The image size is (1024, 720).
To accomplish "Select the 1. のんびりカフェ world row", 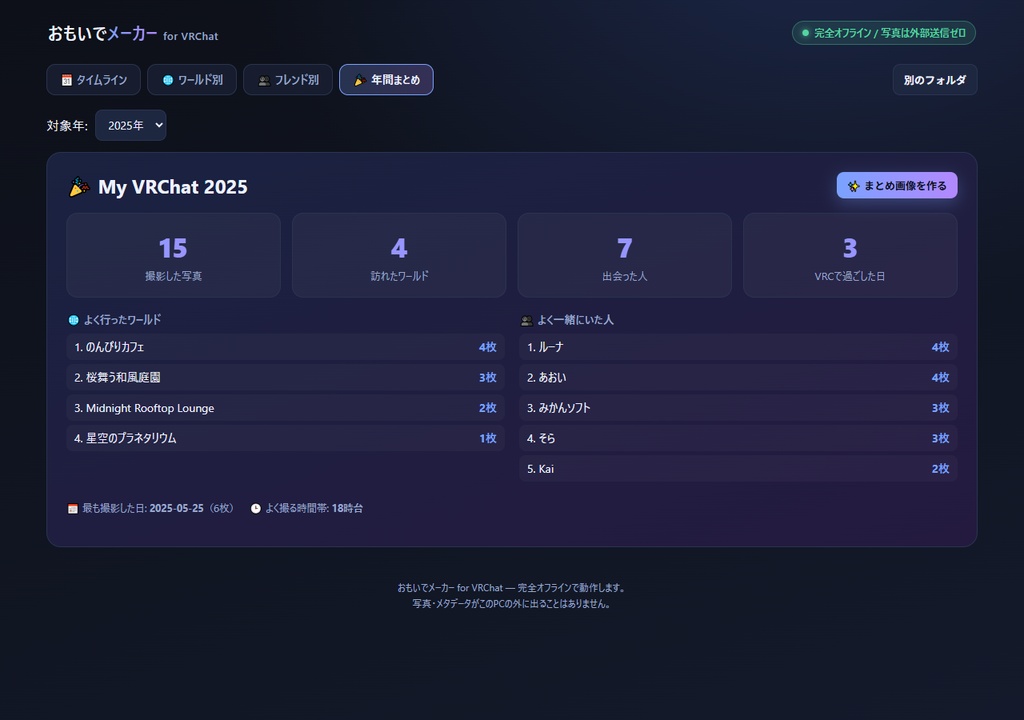I will pyautogui.click(x=285, y=347).
